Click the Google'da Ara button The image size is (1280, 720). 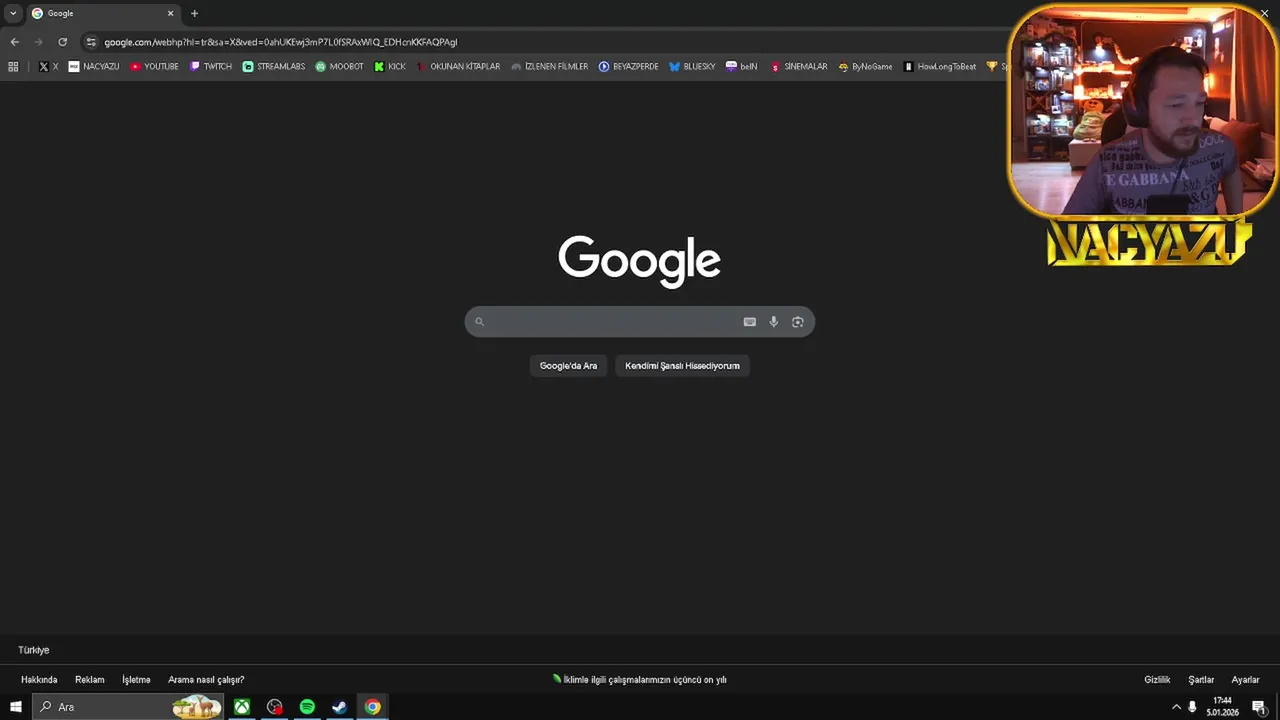click(x=568, y=366)
